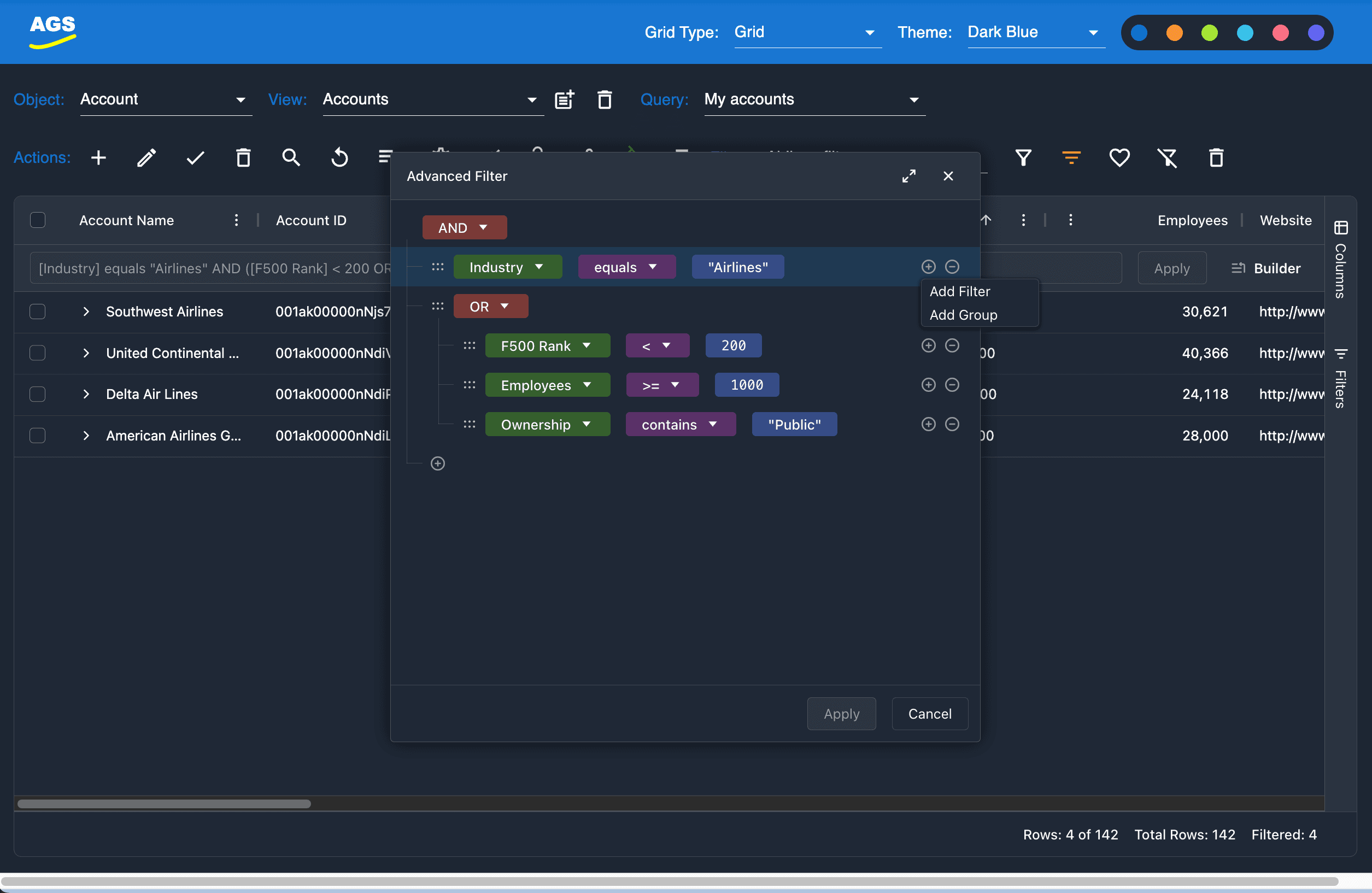Viewport: 1372px width, 893px height.
Task: Click the edit pencil icon in Actions
Action: coord(146,157)
